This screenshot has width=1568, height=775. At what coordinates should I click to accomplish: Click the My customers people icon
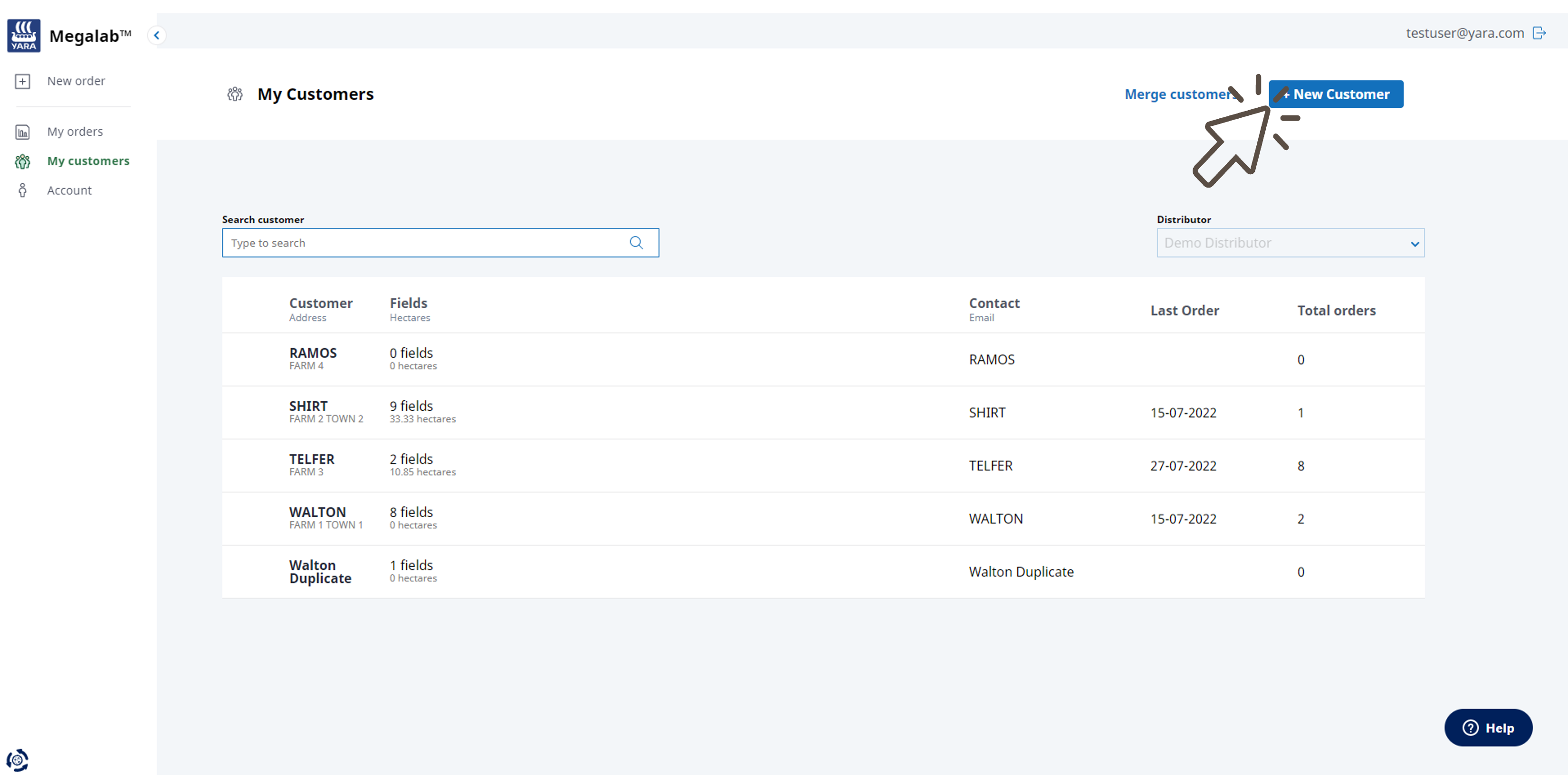[x=22, y=161]
